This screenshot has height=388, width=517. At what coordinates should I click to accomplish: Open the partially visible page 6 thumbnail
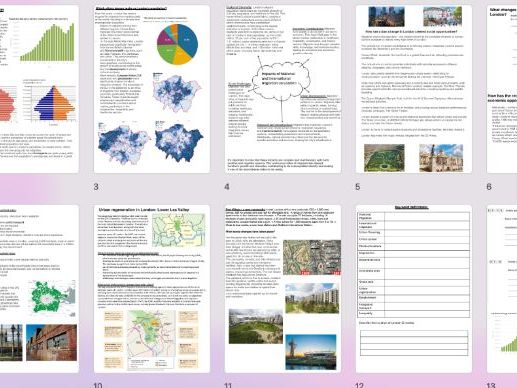[502, 89]
